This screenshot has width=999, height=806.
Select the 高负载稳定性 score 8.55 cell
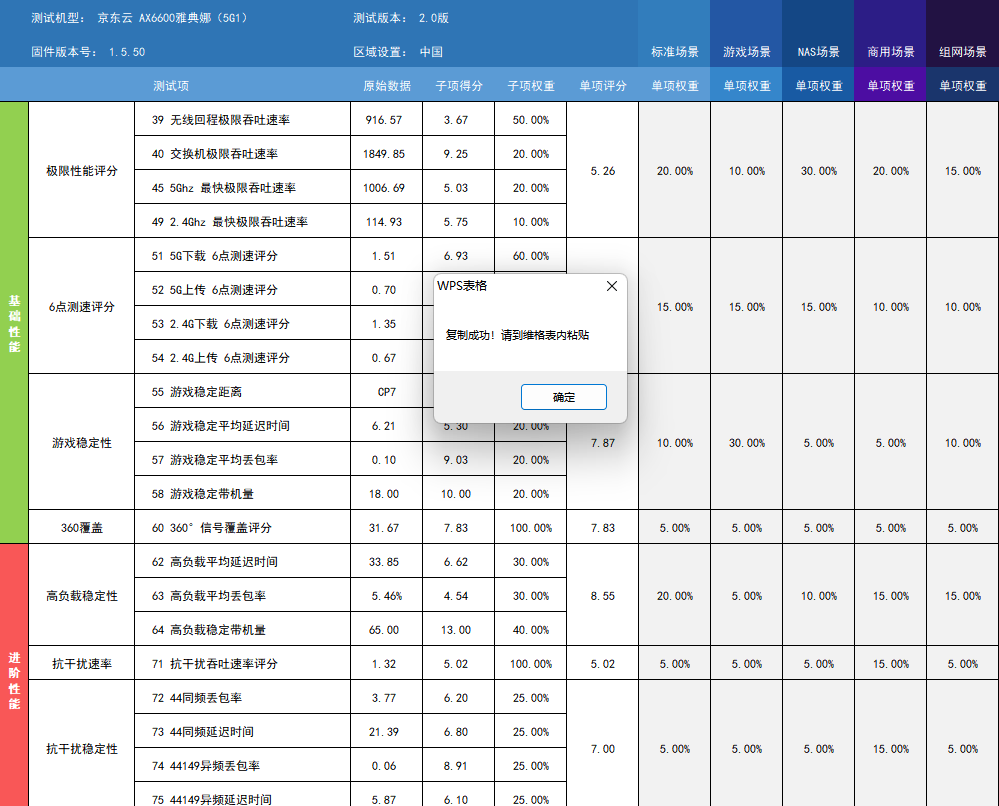pyautogui.click(x=602, y=596)
